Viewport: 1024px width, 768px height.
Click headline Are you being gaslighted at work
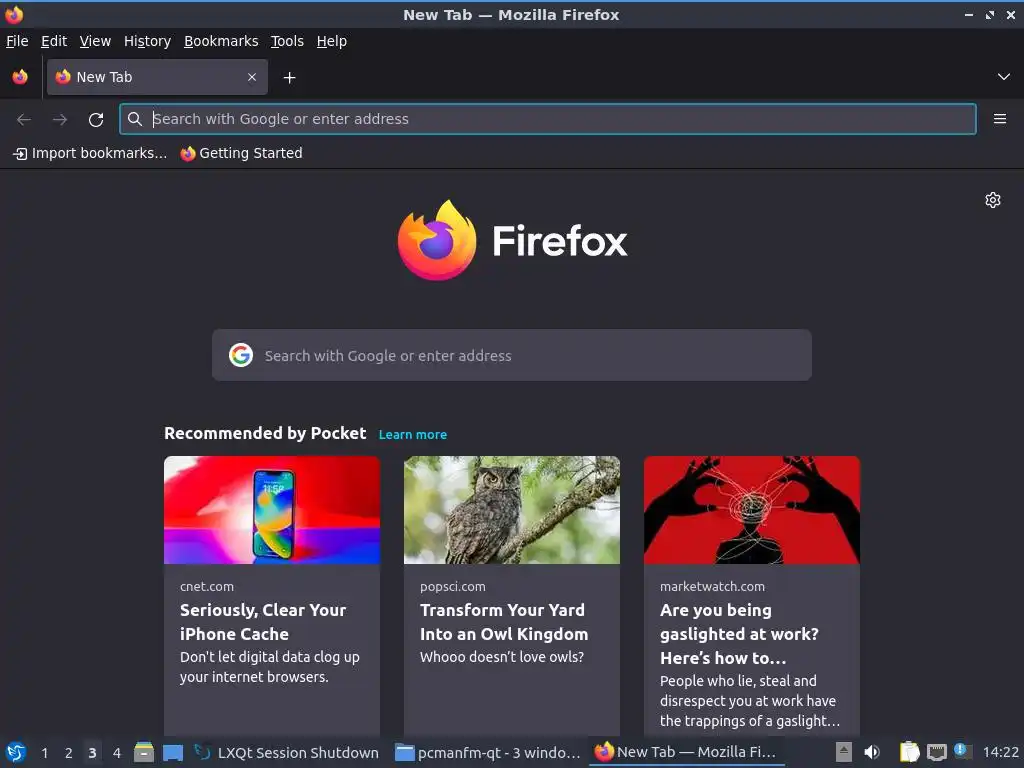coord(739,633)
